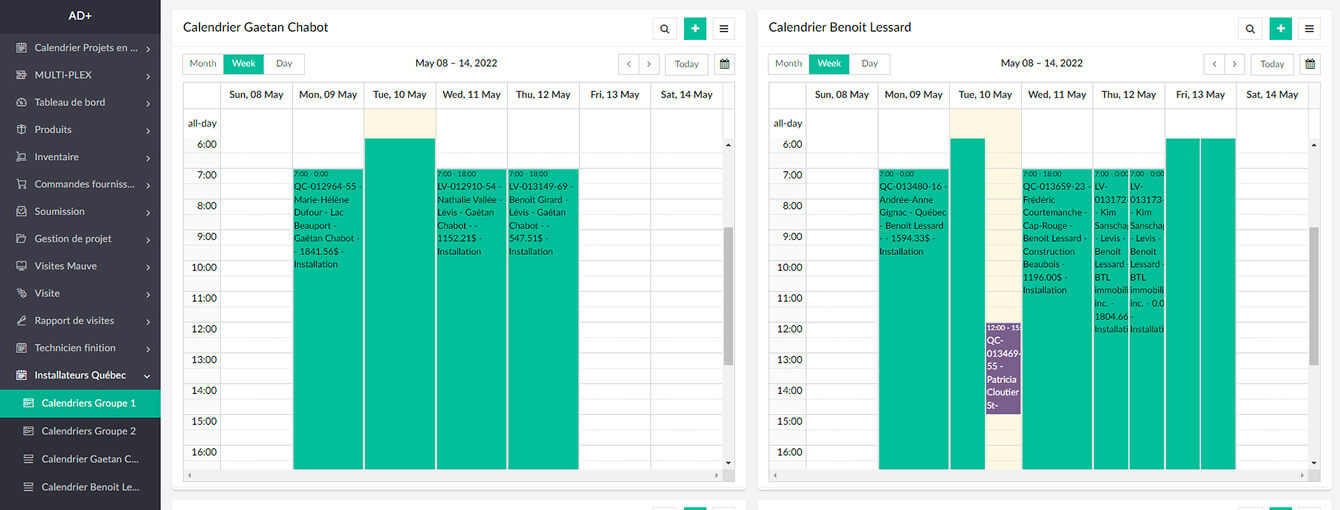1340x510 pixels.
Task: Open Calendriers Groupe 2 in sidebar
Action: click(88, 431)
